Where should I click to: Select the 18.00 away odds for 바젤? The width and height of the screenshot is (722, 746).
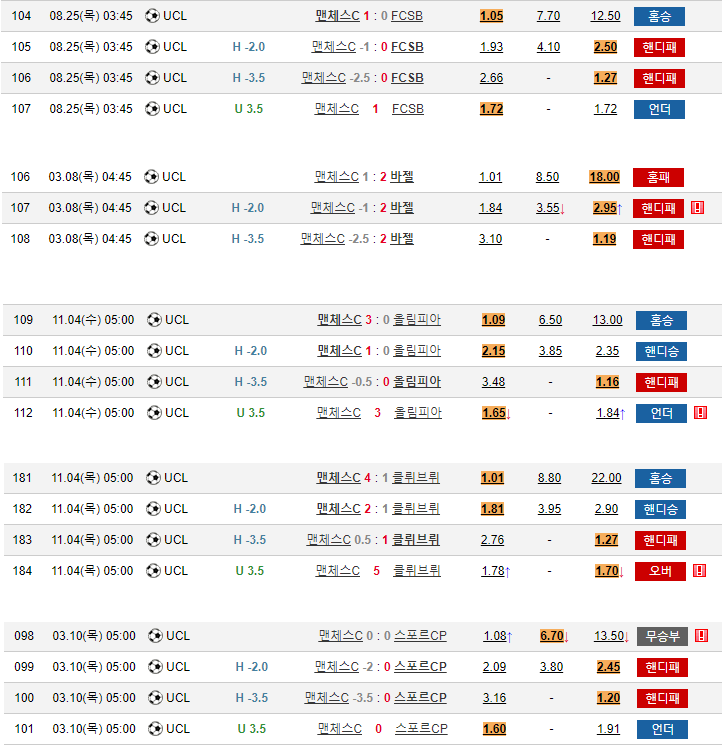pos(605,177)
